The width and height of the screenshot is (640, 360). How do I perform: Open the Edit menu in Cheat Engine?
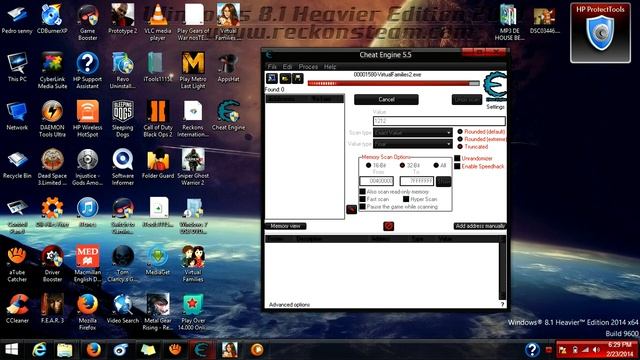click(x=287, y=67)
